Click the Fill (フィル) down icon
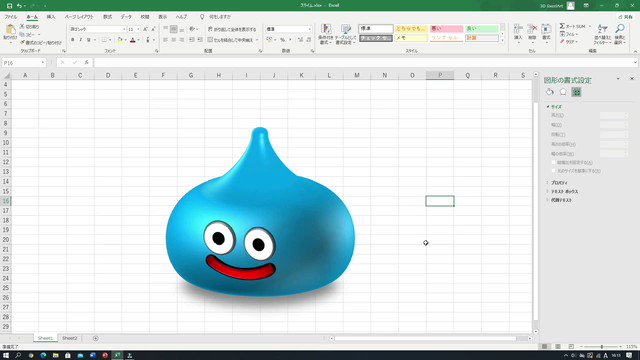Image resolution: width=640 pixels, height=360 pixels. (562, 34)
